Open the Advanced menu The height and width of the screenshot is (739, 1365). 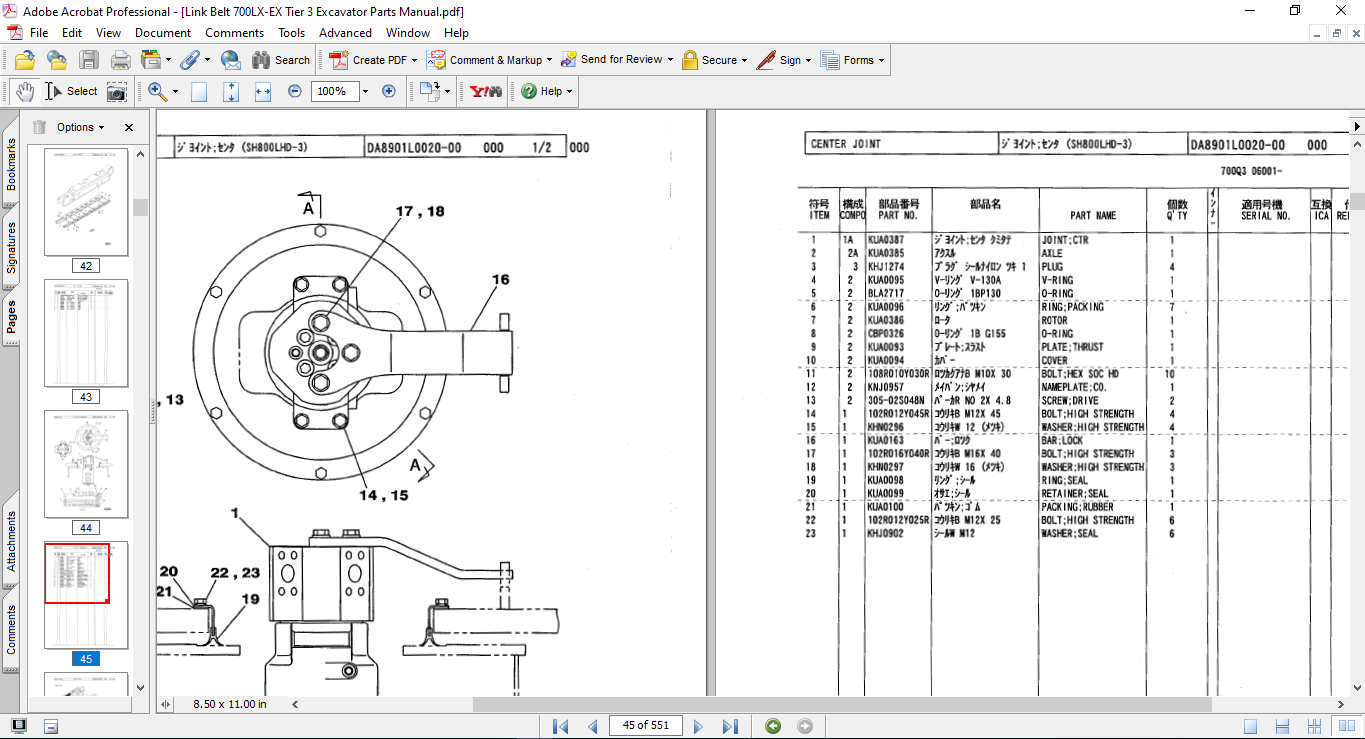345,32
